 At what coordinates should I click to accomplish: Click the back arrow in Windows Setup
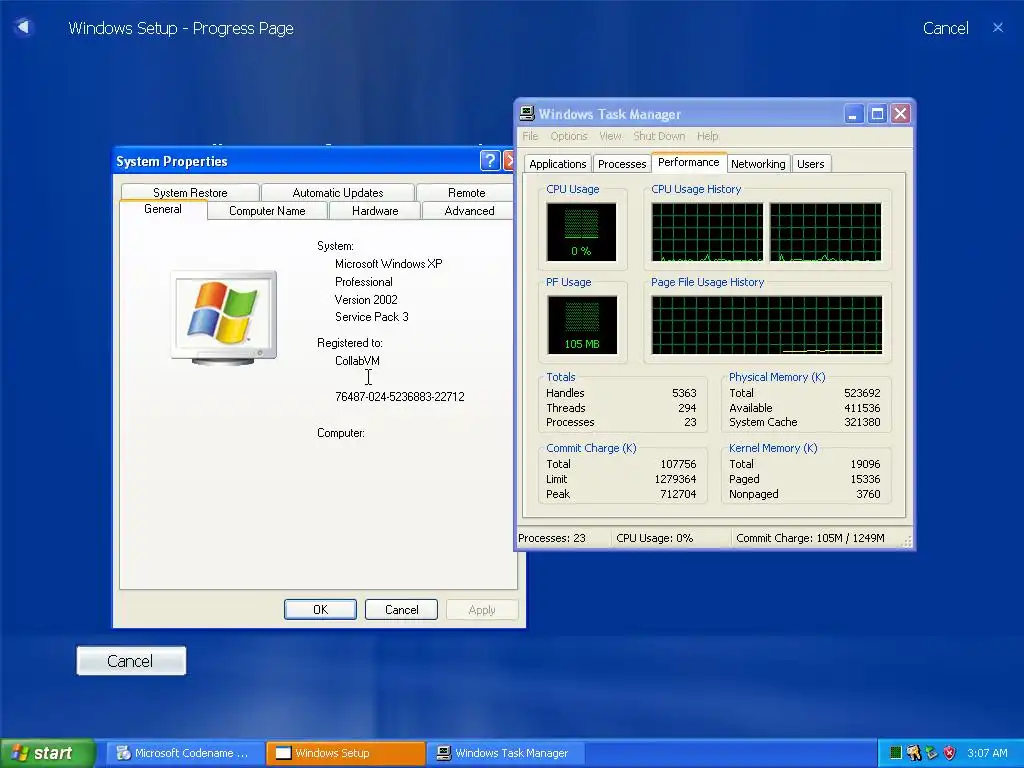pos(24,27)
